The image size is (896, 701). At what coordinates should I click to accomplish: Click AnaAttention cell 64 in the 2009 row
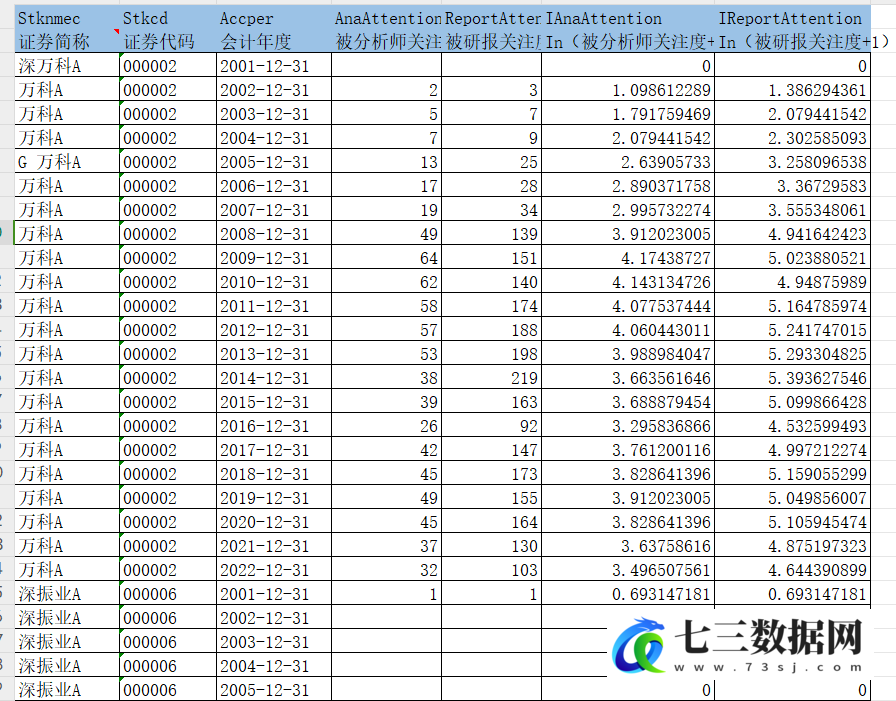pos(387,258)
